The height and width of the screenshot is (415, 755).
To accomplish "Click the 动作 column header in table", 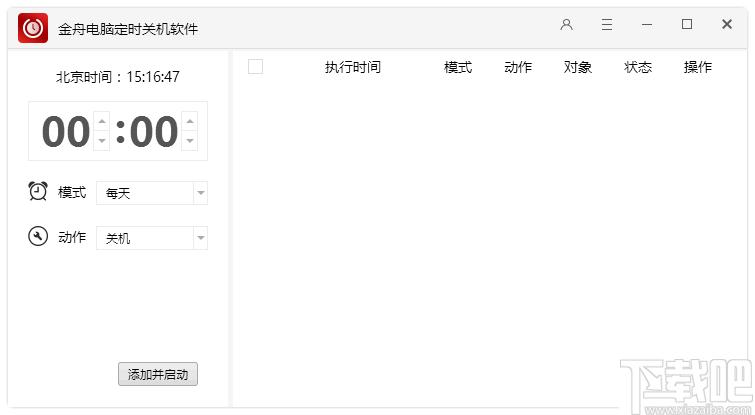I will 518,67.
